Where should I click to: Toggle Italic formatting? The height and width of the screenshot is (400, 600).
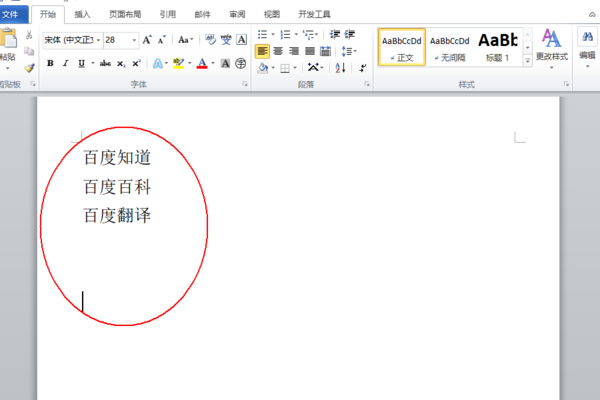point(66,64)
